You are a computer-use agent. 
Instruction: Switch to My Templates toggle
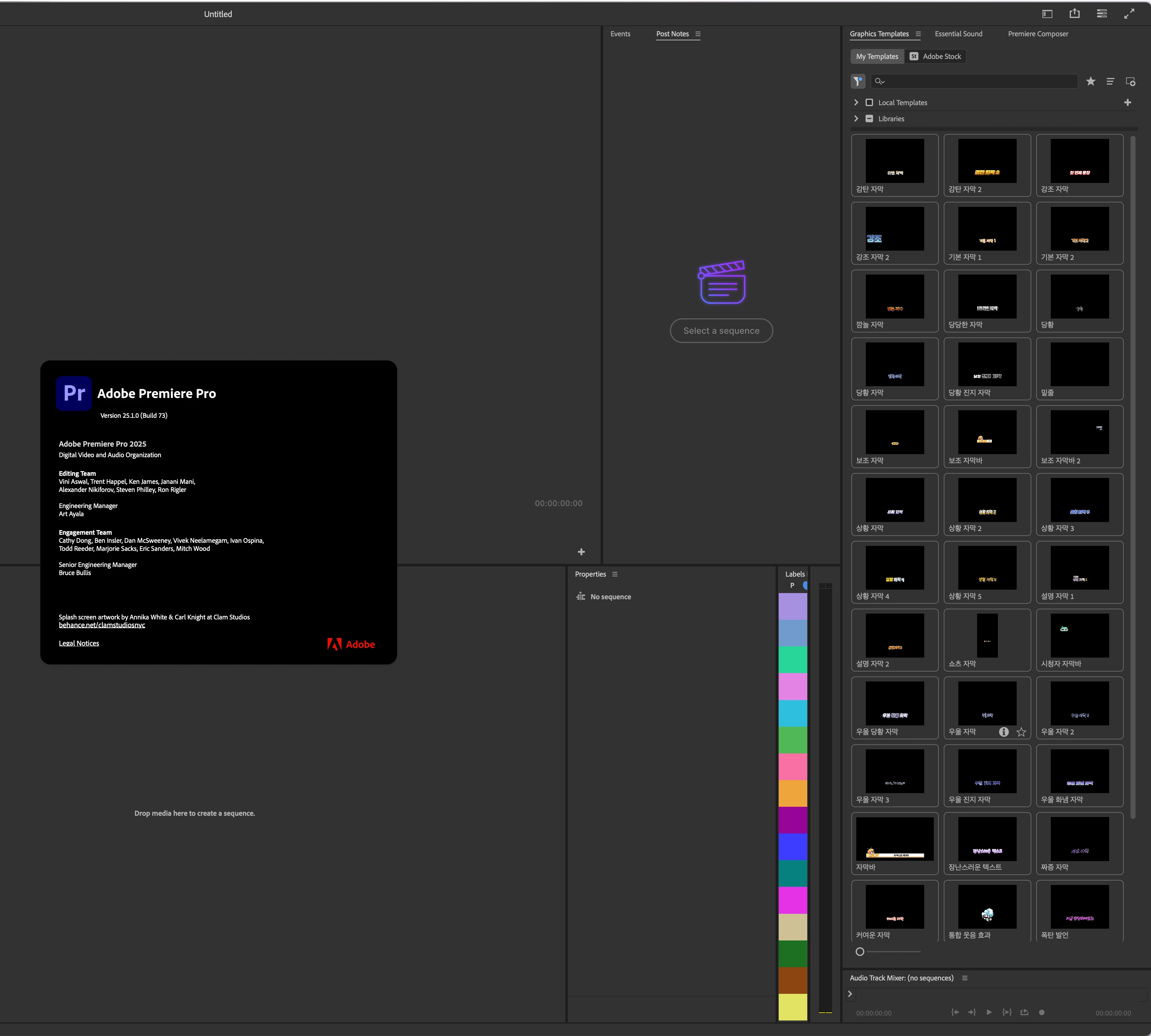[877, 56]
